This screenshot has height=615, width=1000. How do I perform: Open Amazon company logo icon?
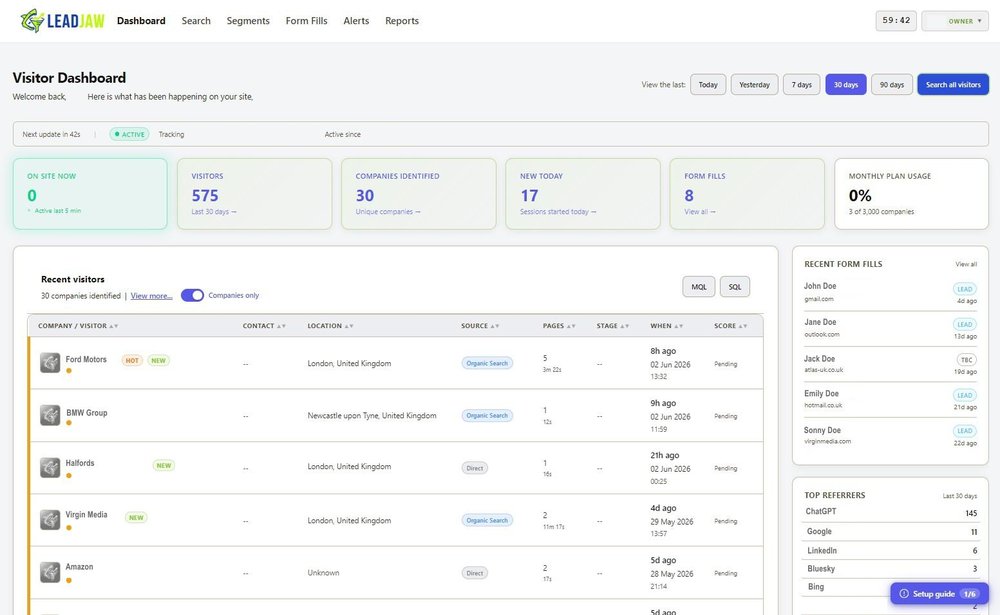click(x=50, y=572)
